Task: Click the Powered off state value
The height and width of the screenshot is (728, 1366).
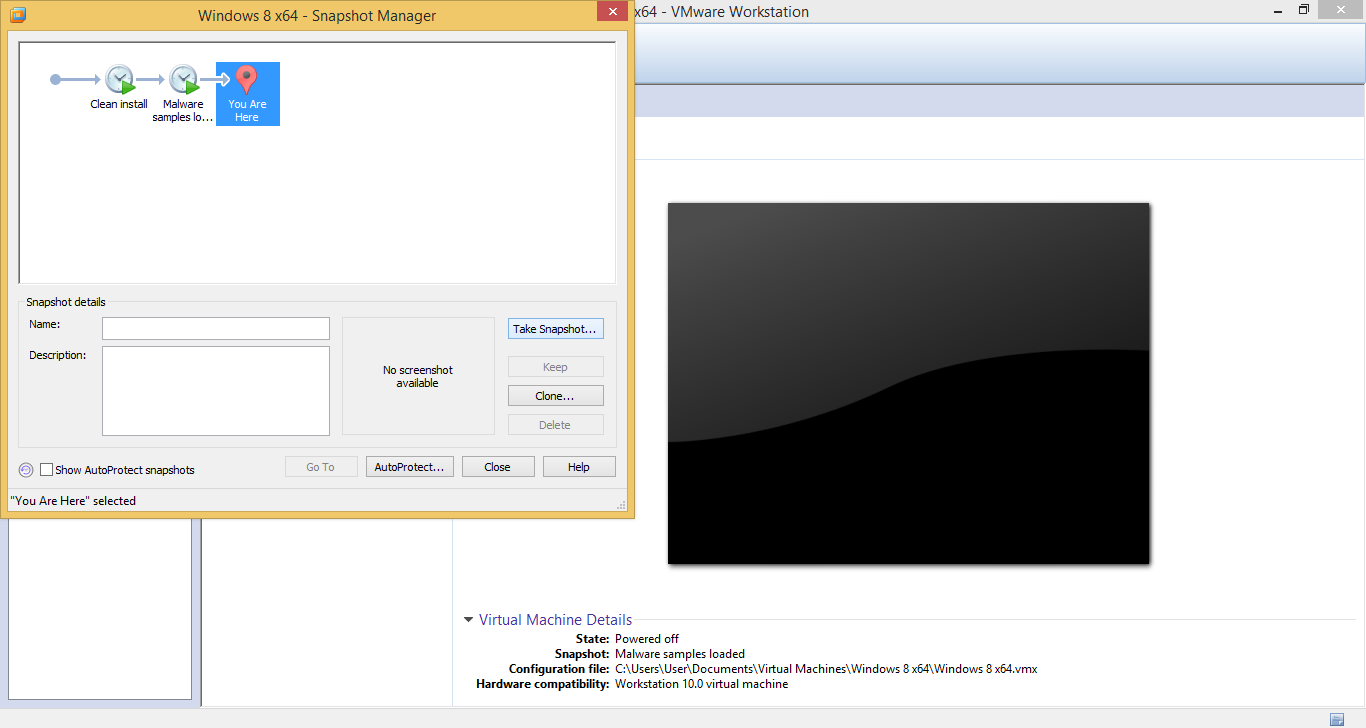Action: (647, 639)
